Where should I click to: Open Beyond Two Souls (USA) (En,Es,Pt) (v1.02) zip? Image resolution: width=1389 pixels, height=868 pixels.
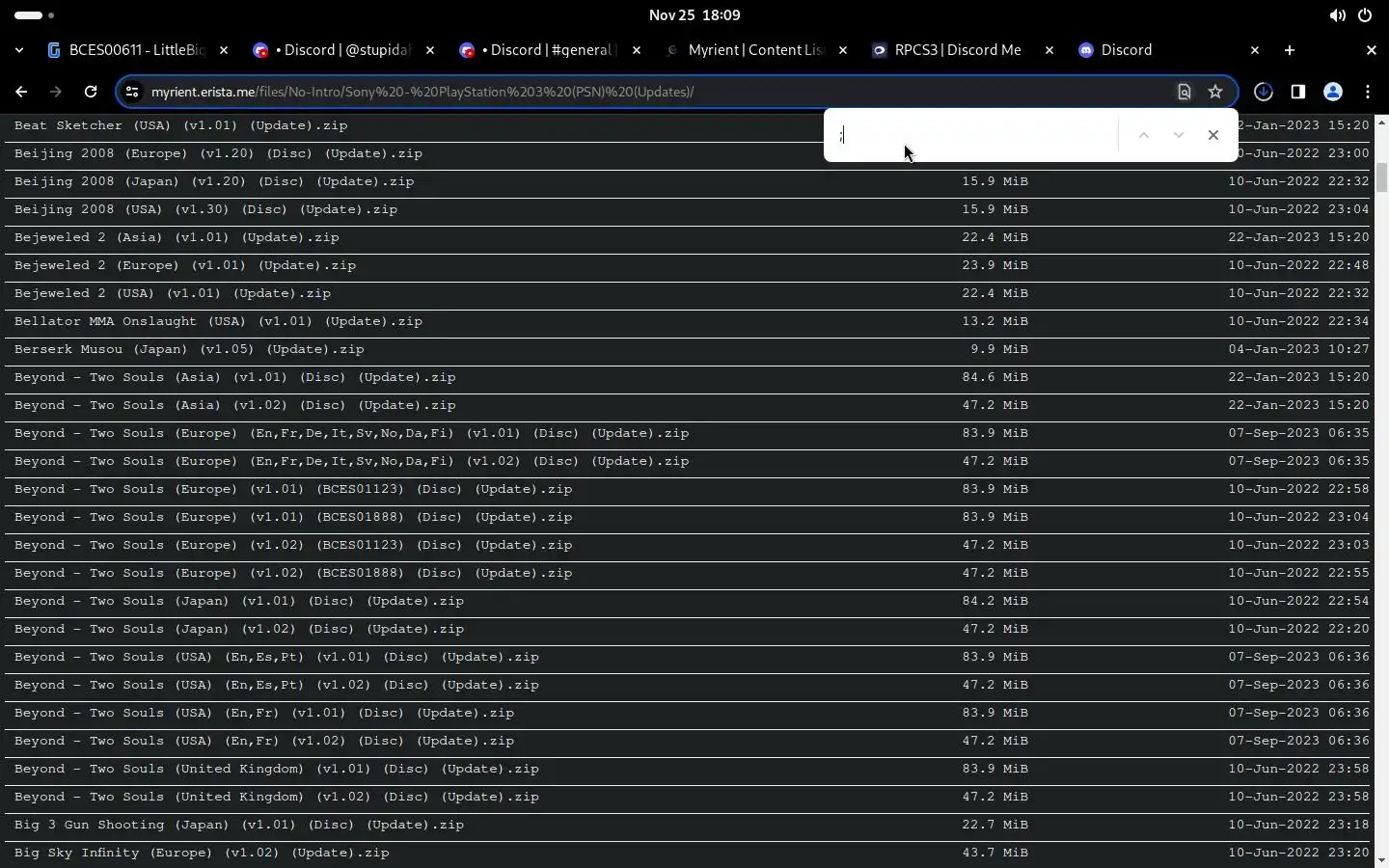[x=277, y=685]
